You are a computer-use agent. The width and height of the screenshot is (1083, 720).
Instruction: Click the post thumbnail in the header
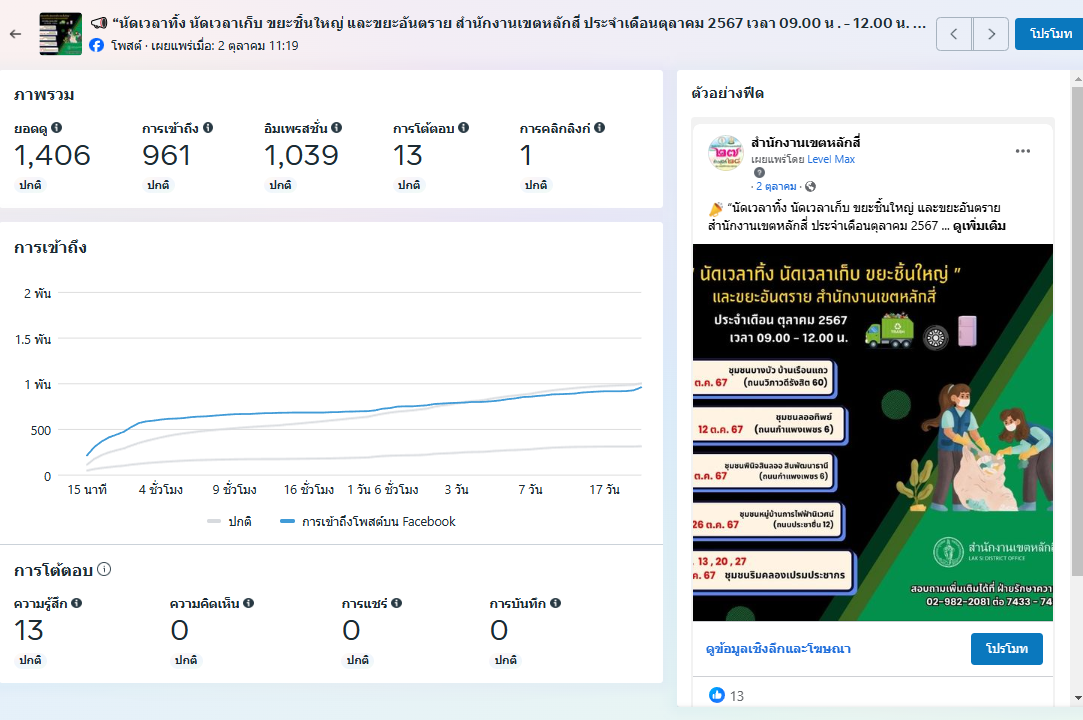pos(60,34)
